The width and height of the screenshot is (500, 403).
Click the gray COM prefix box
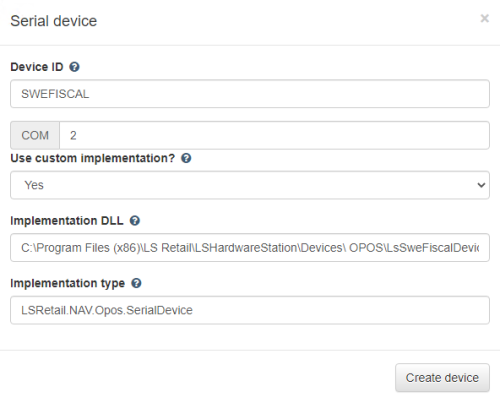(x=35, y=135)
